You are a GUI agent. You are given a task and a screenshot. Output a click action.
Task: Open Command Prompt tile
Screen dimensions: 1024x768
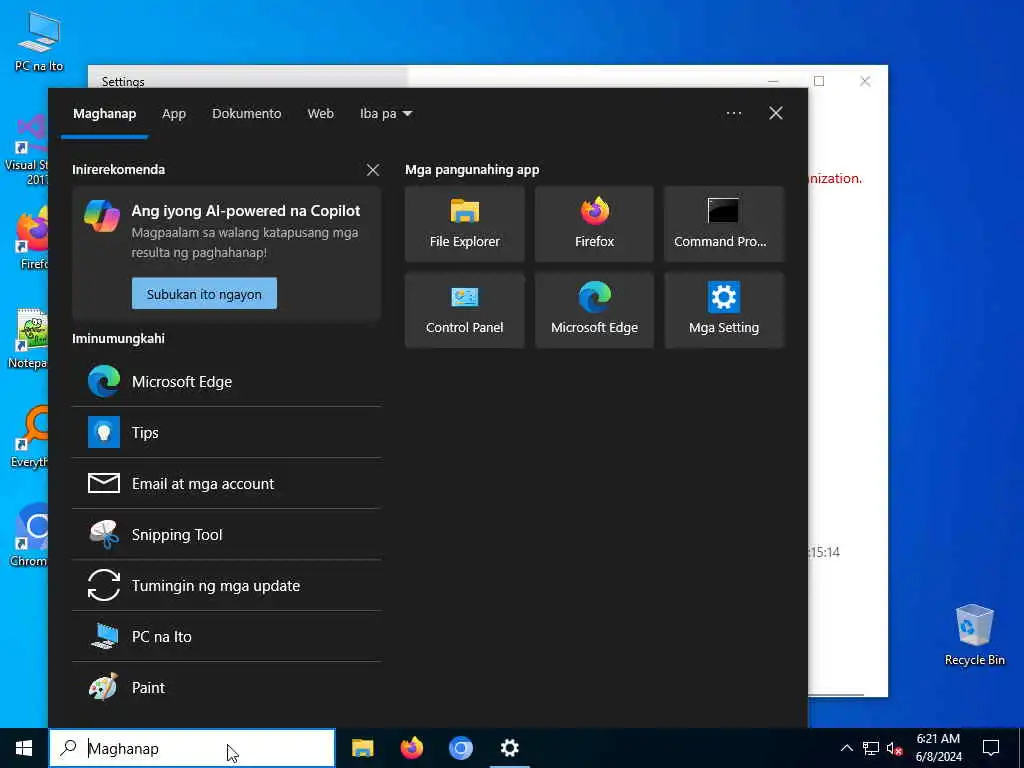click(x=724, y=224)
